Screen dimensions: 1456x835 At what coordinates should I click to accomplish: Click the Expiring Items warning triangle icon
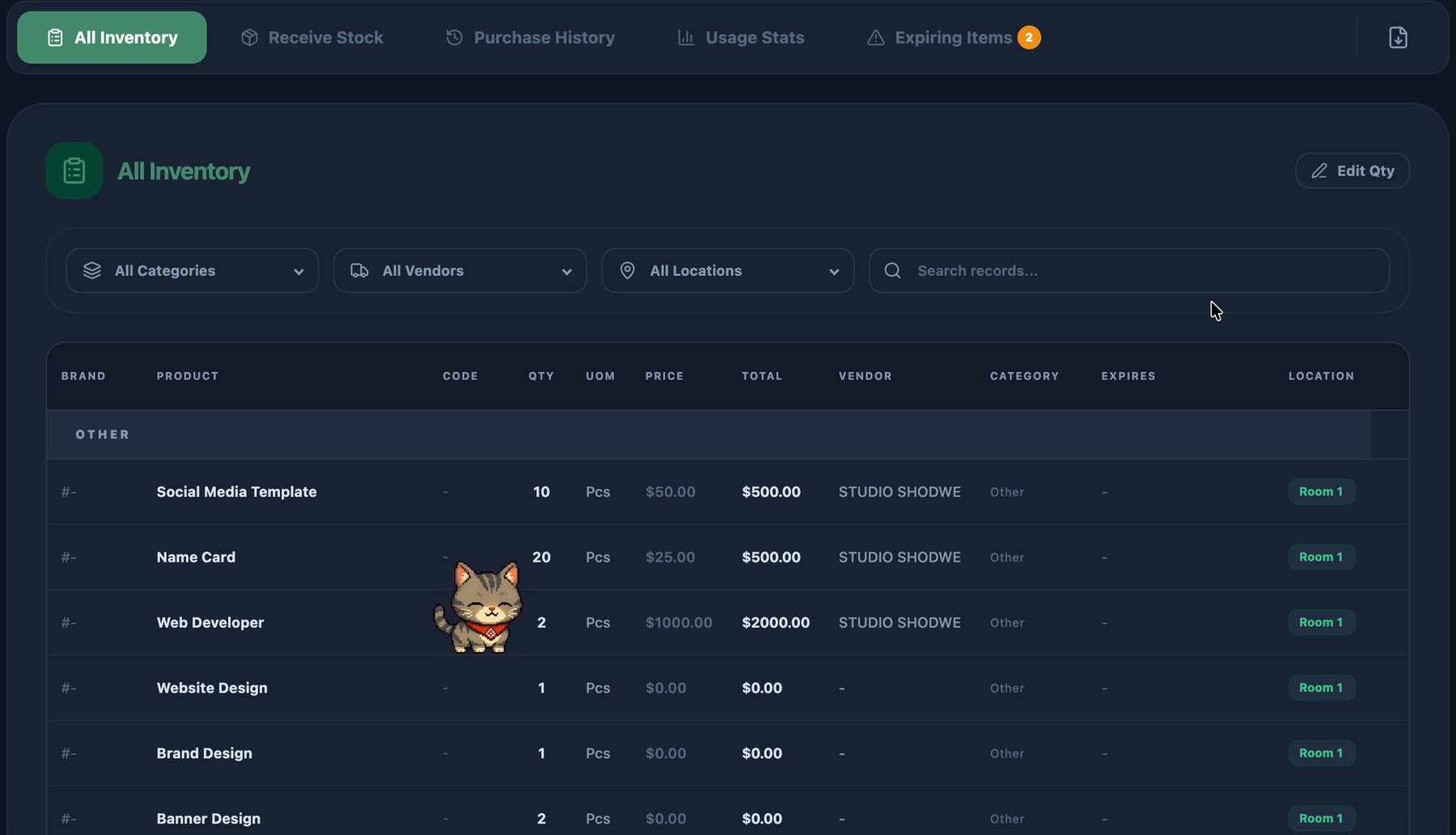tap(875, 37)
